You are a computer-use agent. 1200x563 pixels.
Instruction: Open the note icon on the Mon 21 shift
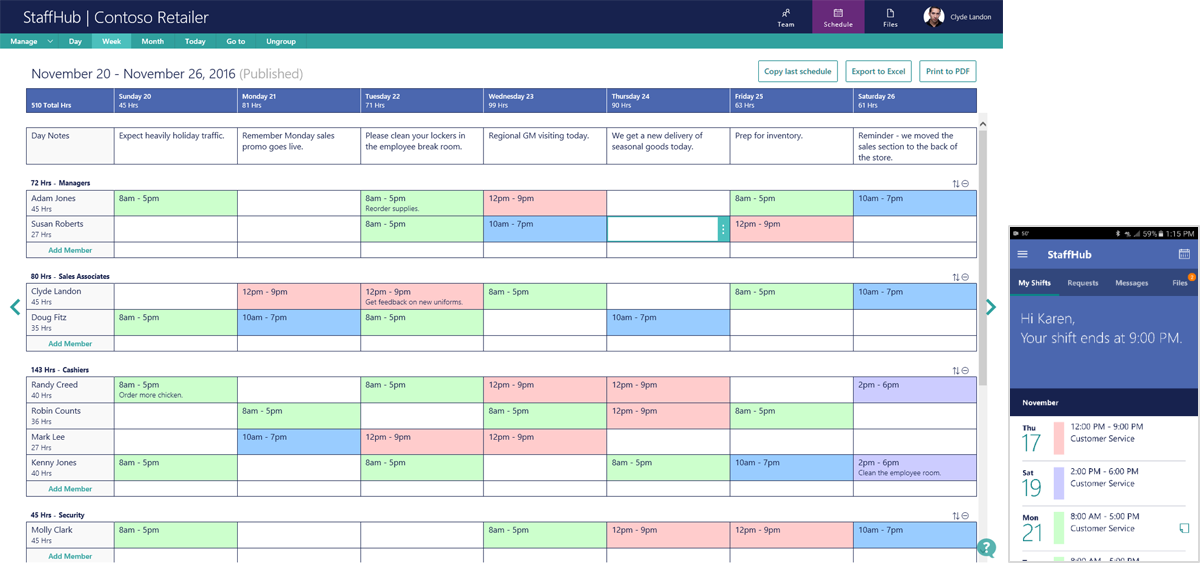pos(1184,528)
